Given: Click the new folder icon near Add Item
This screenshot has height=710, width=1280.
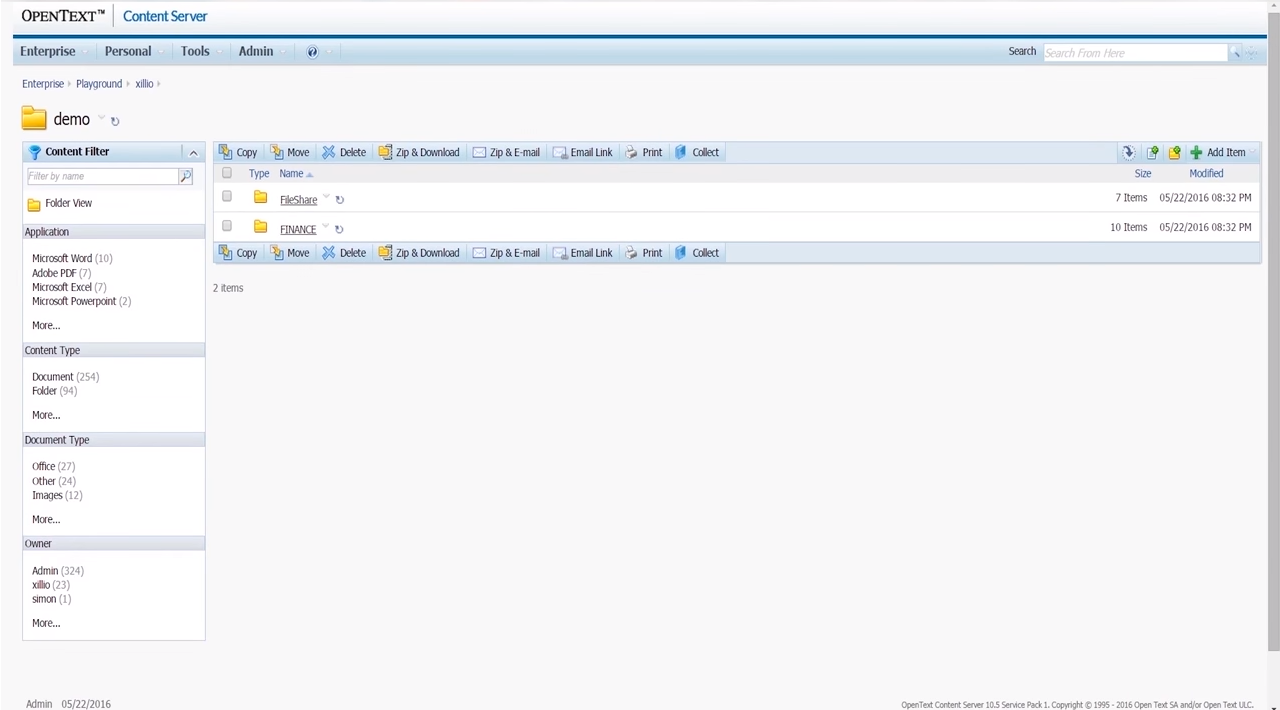Looking at the screenshot, I should pyautogui.click(x=1175, y=152).
